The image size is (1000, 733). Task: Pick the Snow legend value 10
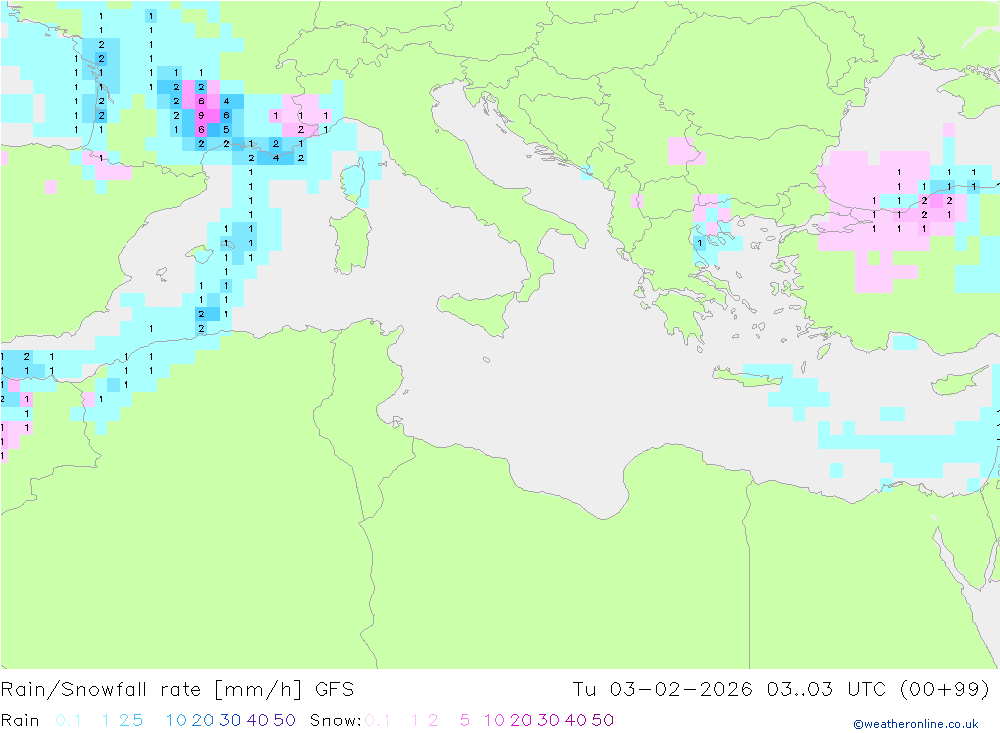click(x=494, y=720)
